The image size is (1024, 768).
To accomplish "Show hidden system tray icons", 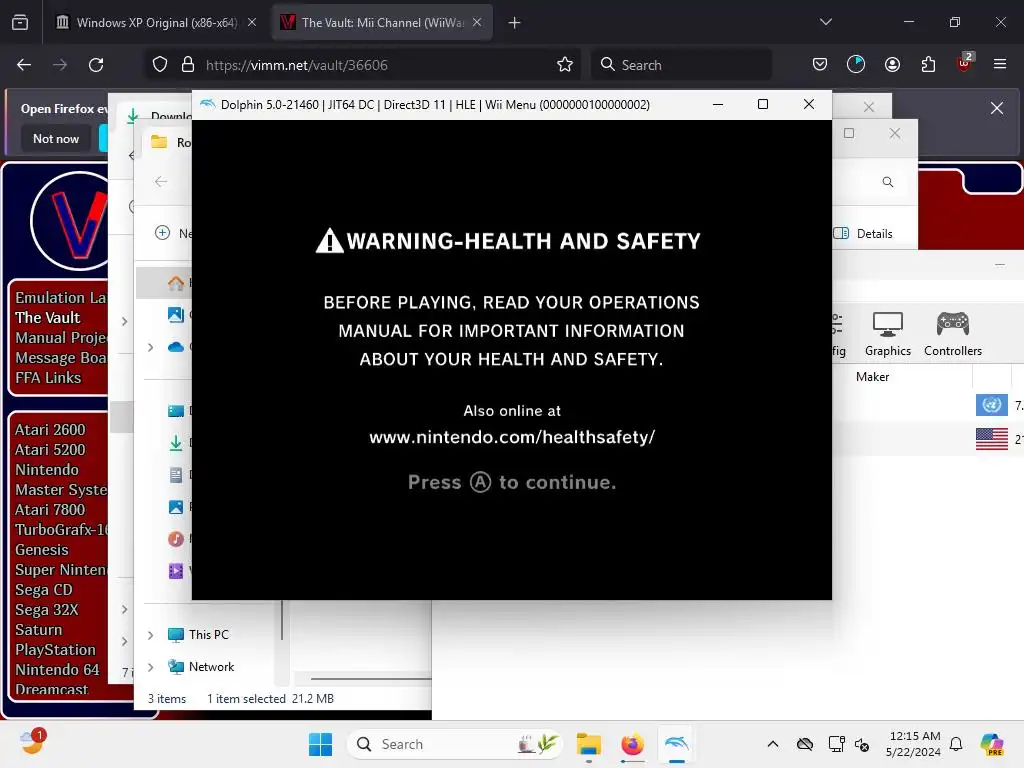I will 773,744.
